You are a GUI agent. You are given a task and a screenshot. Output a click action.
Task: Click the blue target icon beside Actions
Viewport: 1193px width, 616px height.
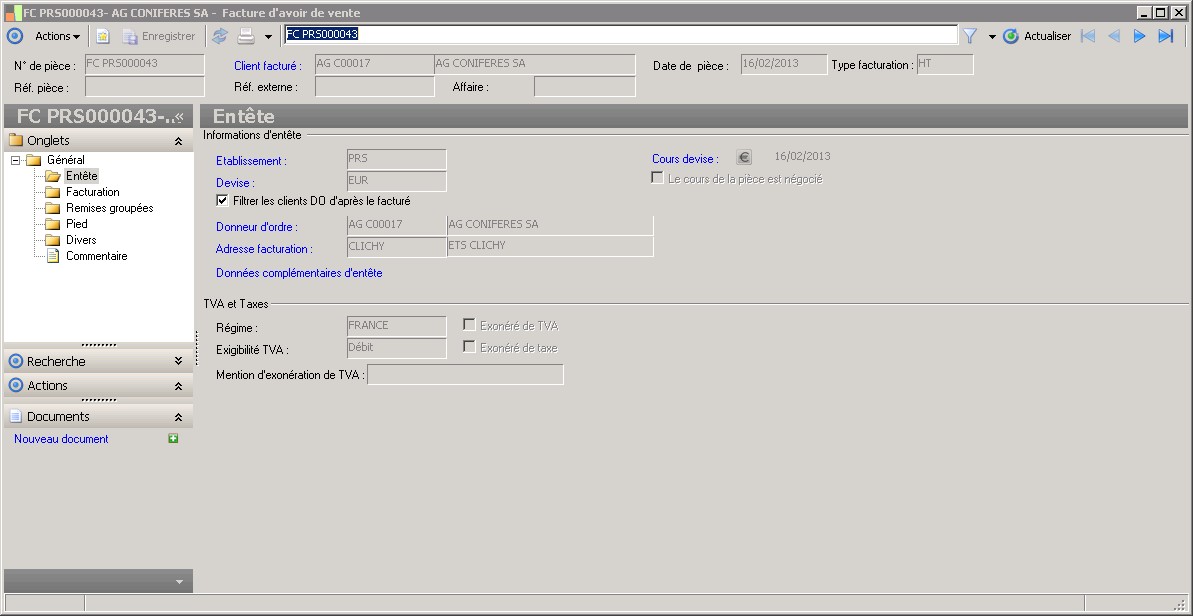tap(14, 36)
